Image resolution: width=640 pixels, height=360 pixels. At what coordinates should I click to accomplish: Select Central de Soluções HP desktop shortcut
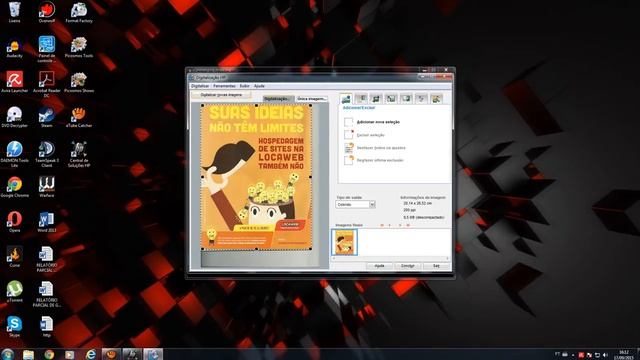tap(79, 154)
